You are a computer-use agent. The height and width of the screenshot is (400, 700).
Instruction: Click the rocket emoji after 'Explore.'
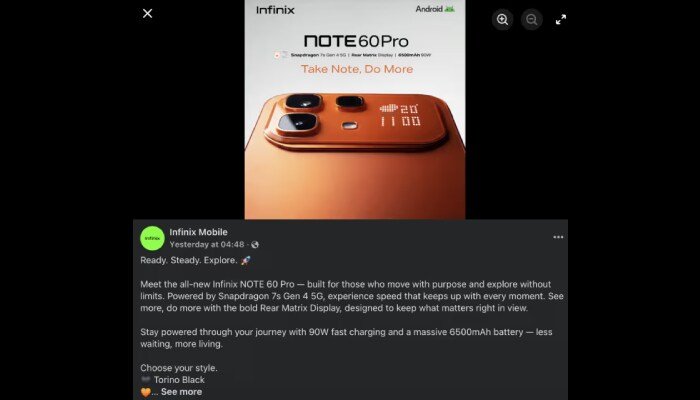(246, 260)
